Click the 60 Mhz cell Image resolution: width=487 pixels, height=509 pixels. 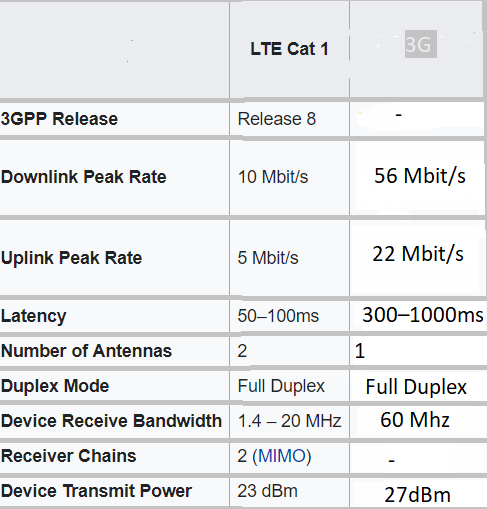tap(415, 420)
